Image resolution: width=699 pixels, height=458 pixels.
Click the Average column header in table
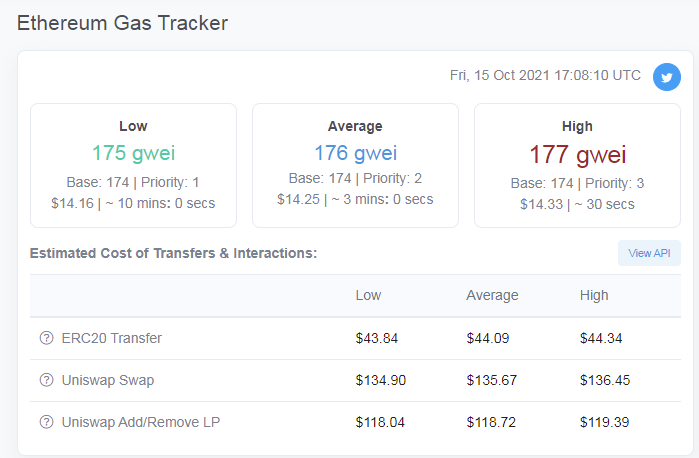pyautogui.click(x=492, y=295)
